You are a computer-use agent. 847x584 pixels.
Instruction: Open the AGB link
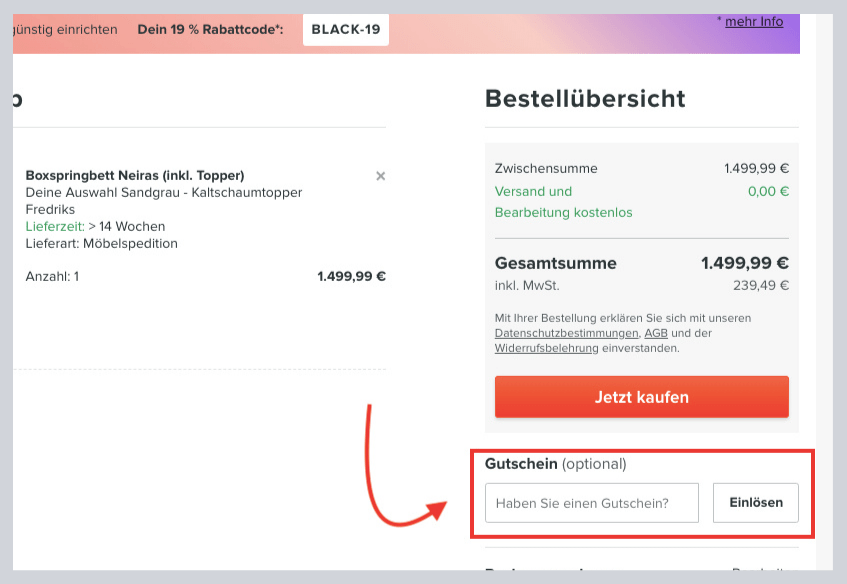coord(656,333)
